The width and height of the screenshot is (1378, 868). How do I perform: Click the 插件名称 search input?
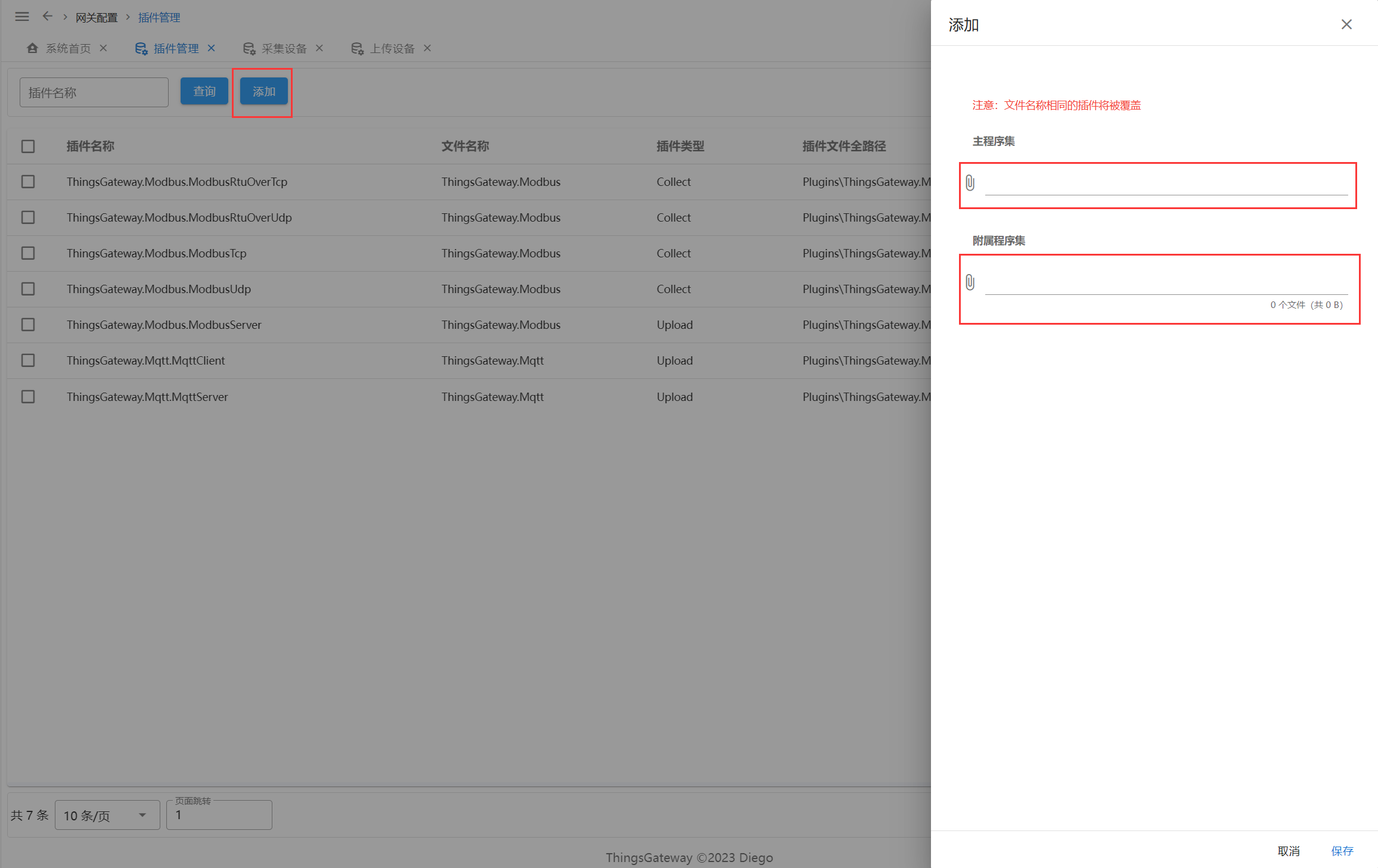click(x=94, y=92)
